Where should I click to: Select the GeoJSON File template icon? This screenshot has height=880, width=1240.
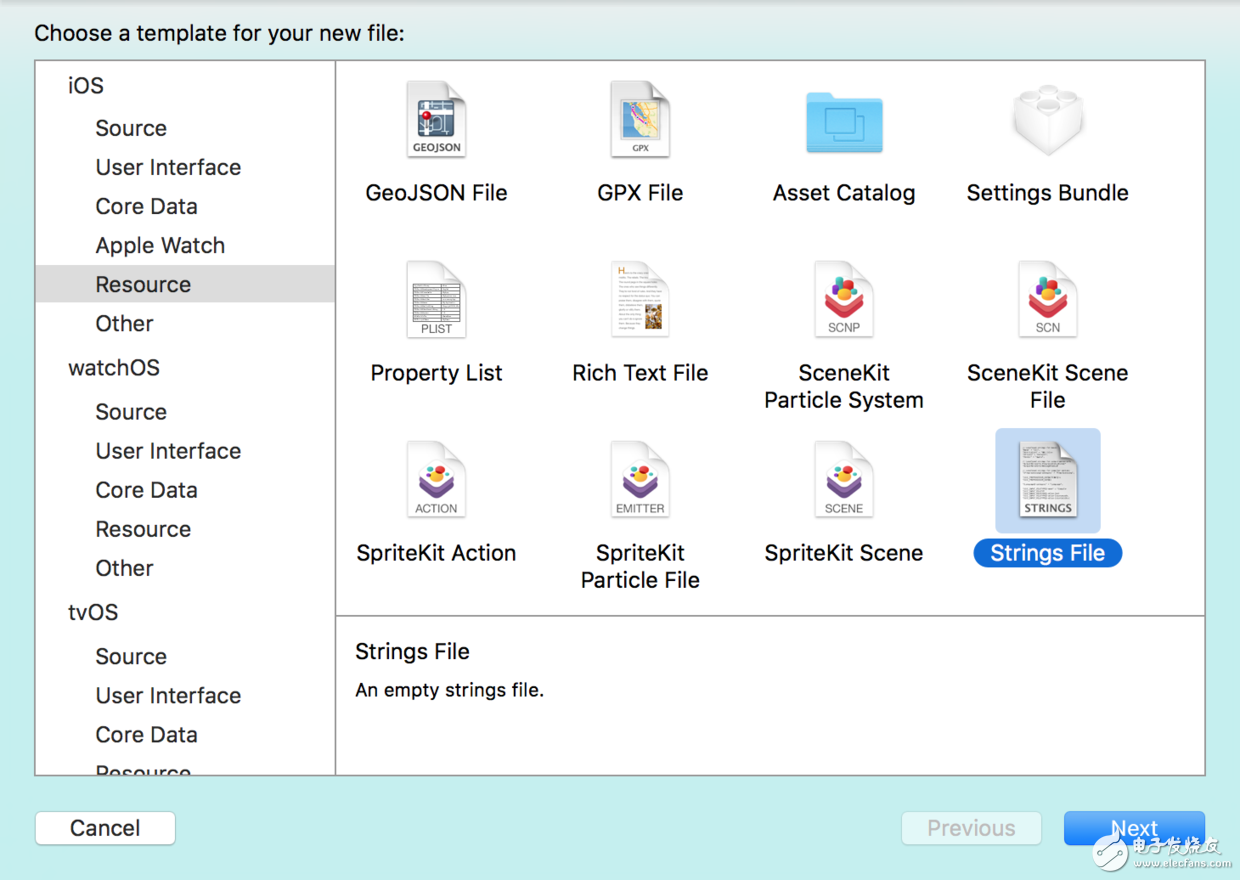(436, 120)
